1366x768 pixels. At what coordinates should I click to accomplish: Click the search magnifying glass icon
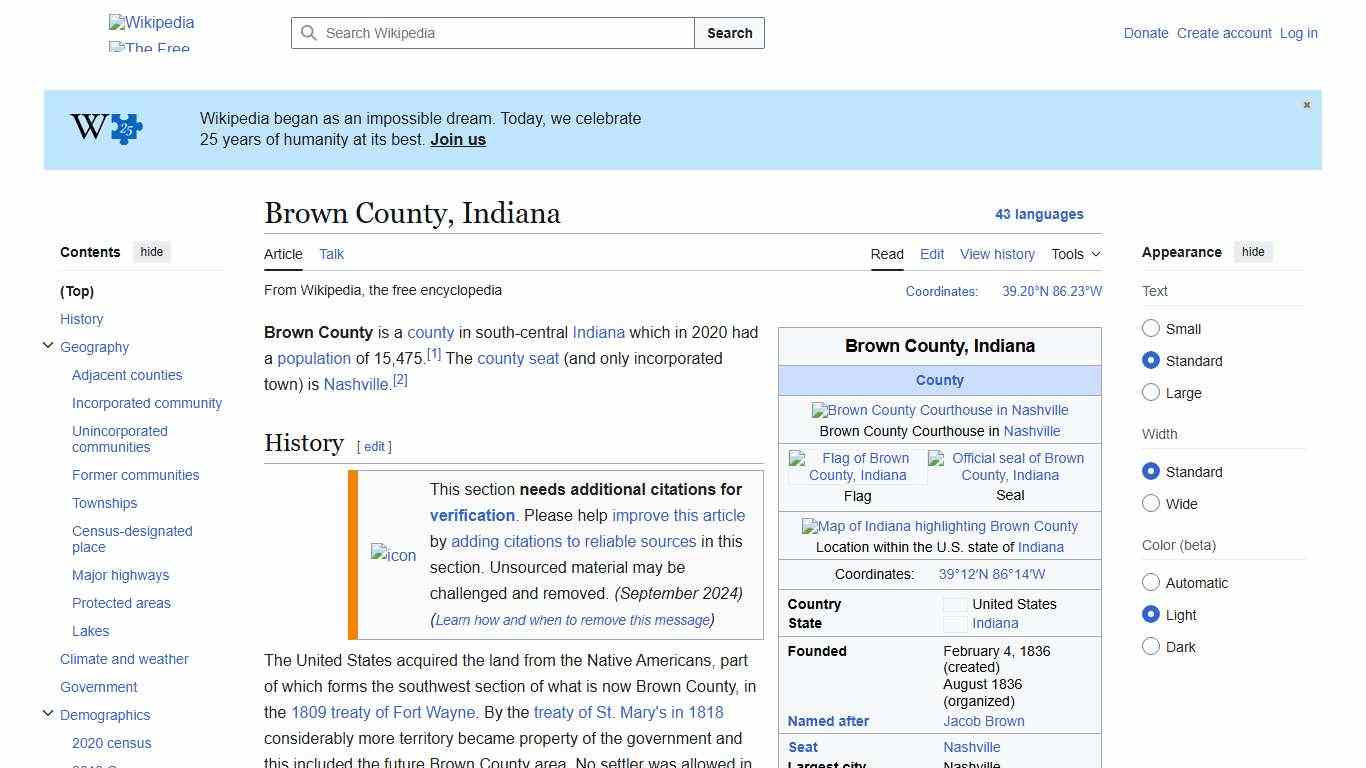(x=310, y=33)
